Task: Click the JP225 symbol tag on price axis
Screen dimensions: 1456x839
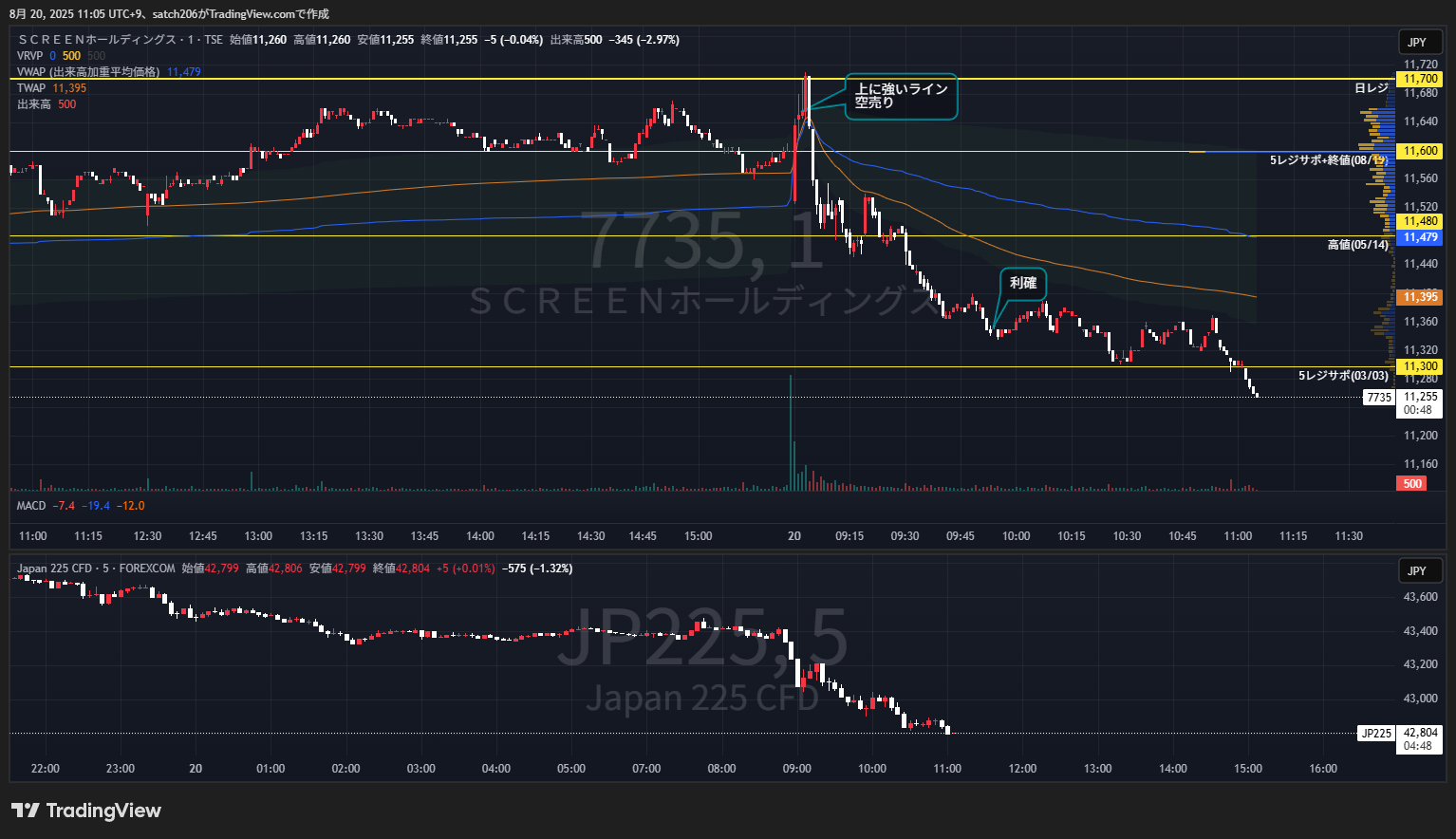Action: [x=1376, y=734]
